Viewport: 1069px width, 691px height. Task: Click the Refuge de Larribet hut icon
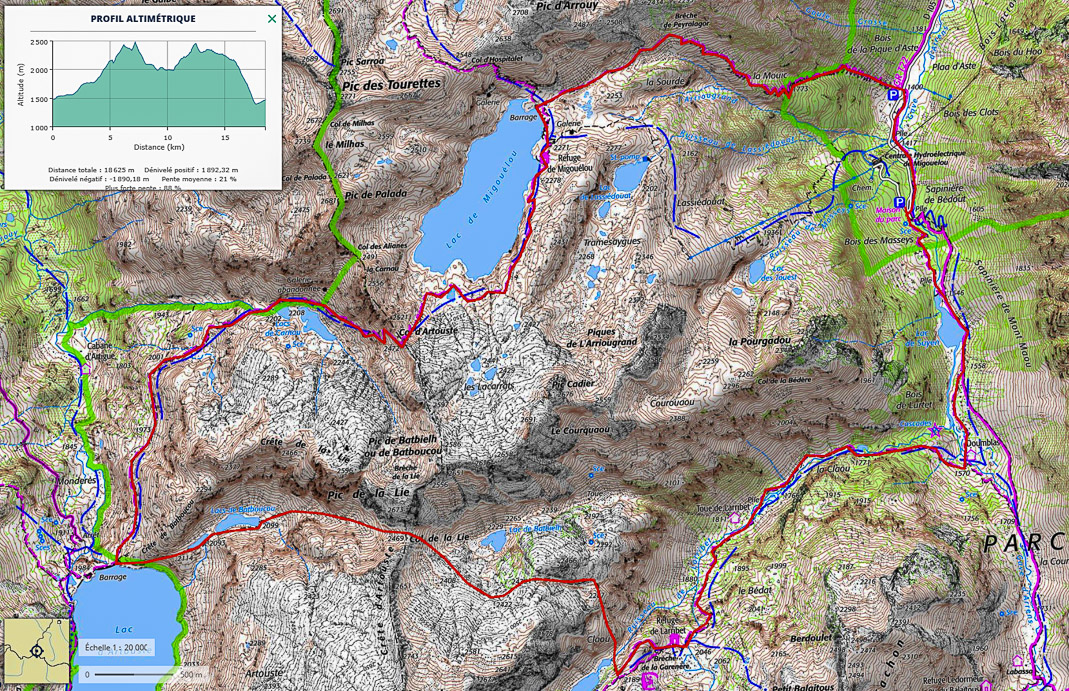pyautogui.click(x=675, y=641)
